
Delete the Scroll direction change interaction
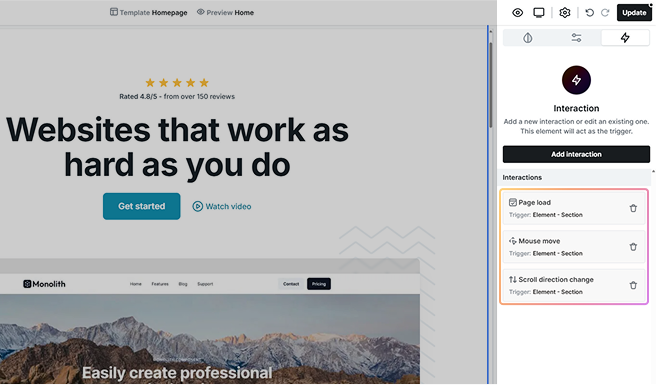[633, 285]
